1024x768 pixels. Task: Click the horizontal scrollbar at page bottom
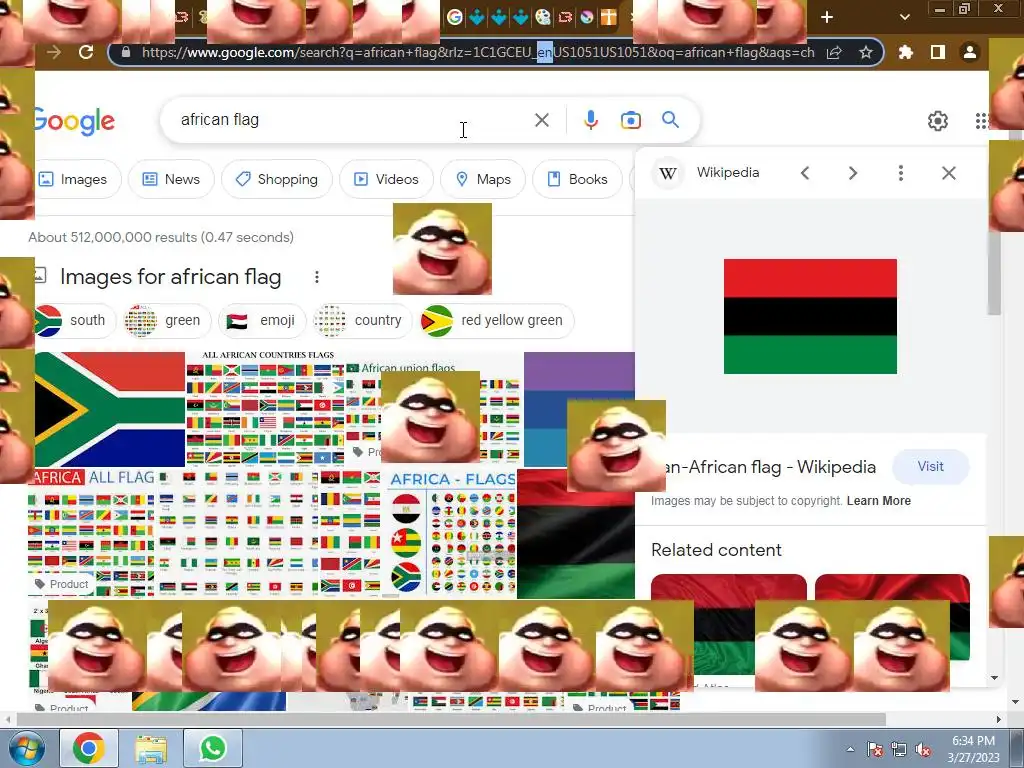[x=451, y=719]
